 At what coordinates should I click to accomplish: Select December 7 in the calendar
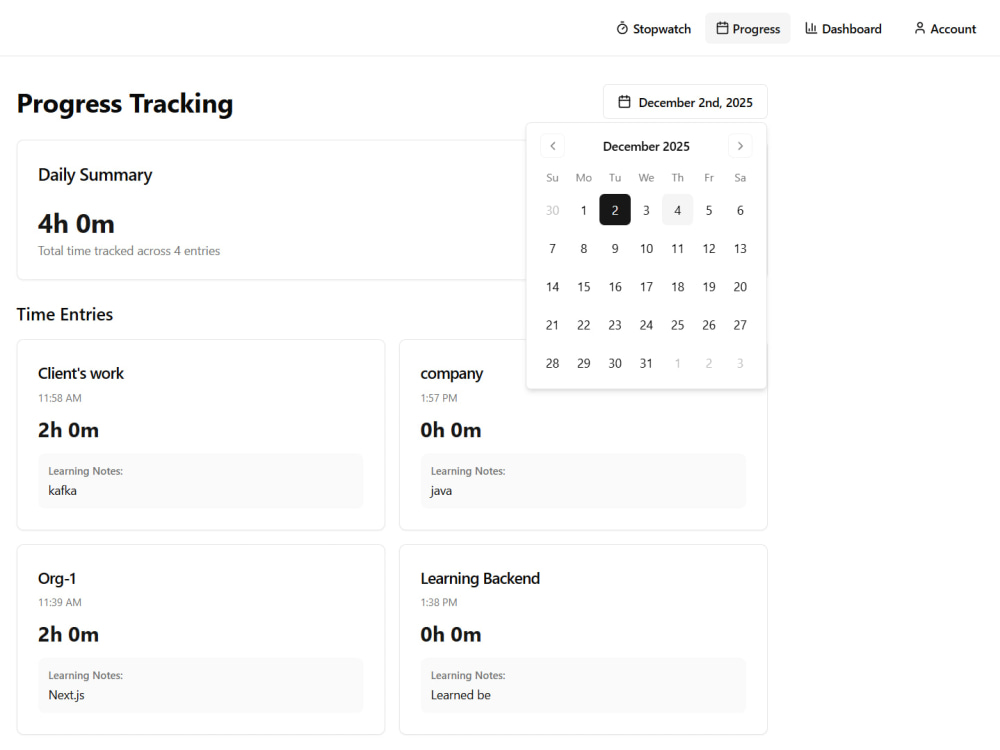[552, 248]
